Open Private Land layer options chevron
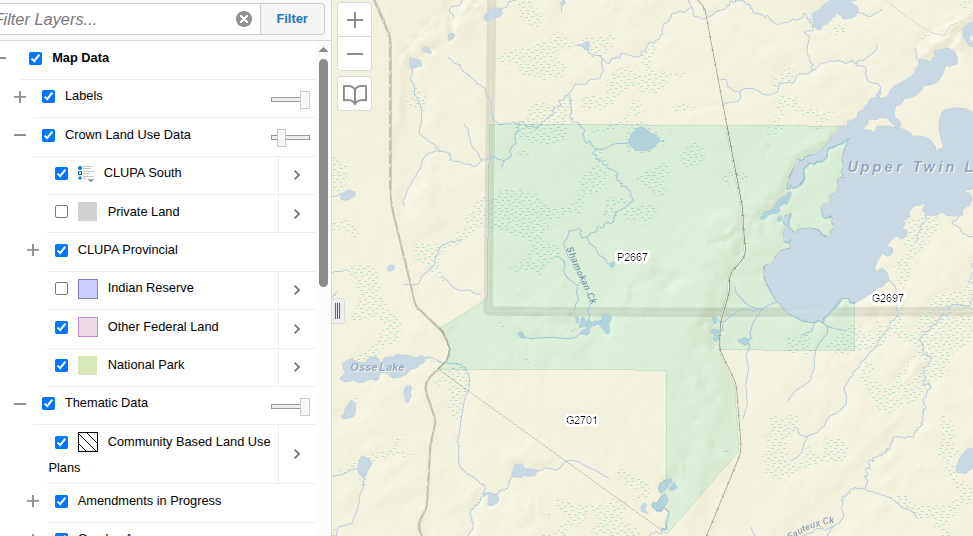The height and width of the screenshot is (536, 973). pyautogui.click(x=297, y=214)
